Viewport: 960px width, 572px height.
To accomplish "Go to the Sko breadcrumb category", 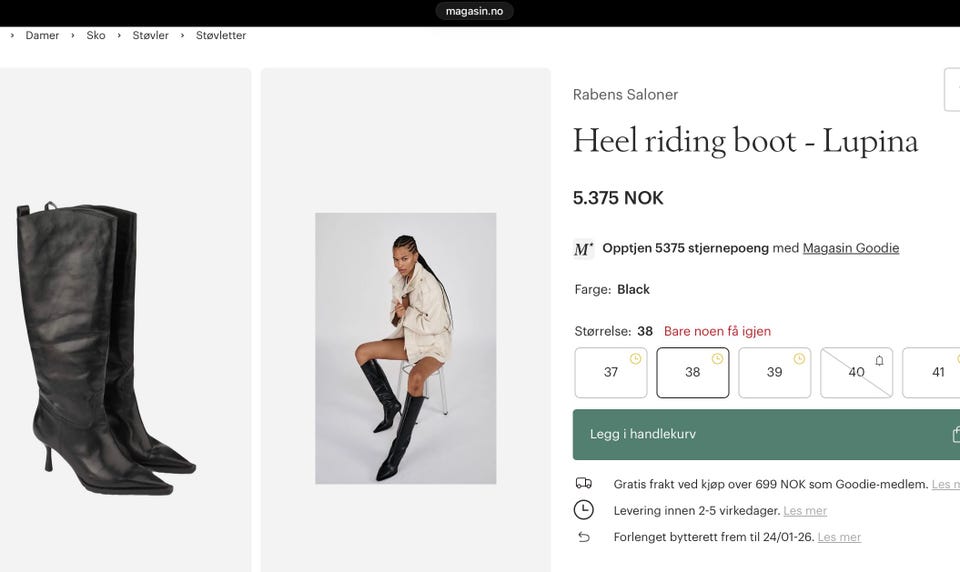I will (96, 36).
